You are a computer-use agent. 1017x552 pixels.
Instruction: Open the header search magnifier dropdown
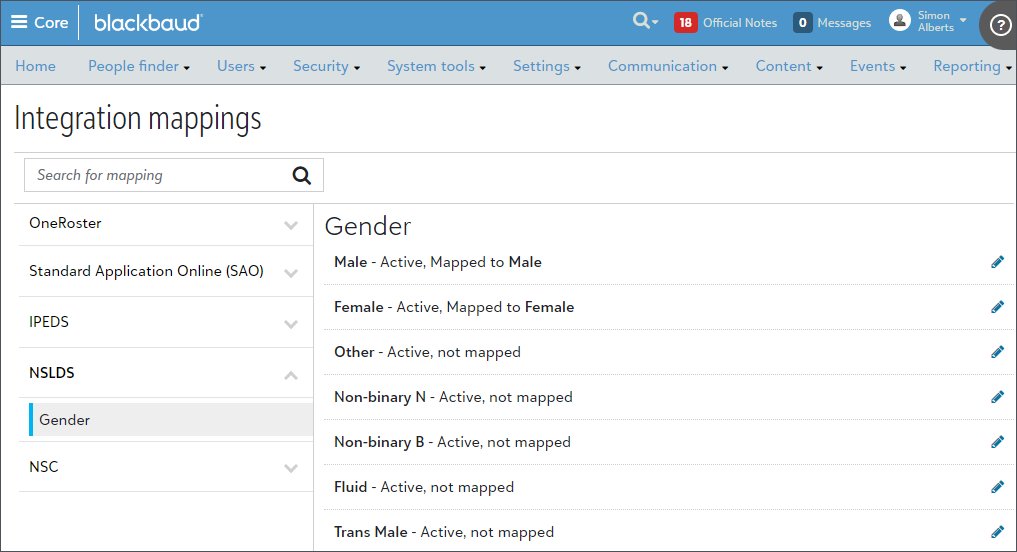point(645,21)
